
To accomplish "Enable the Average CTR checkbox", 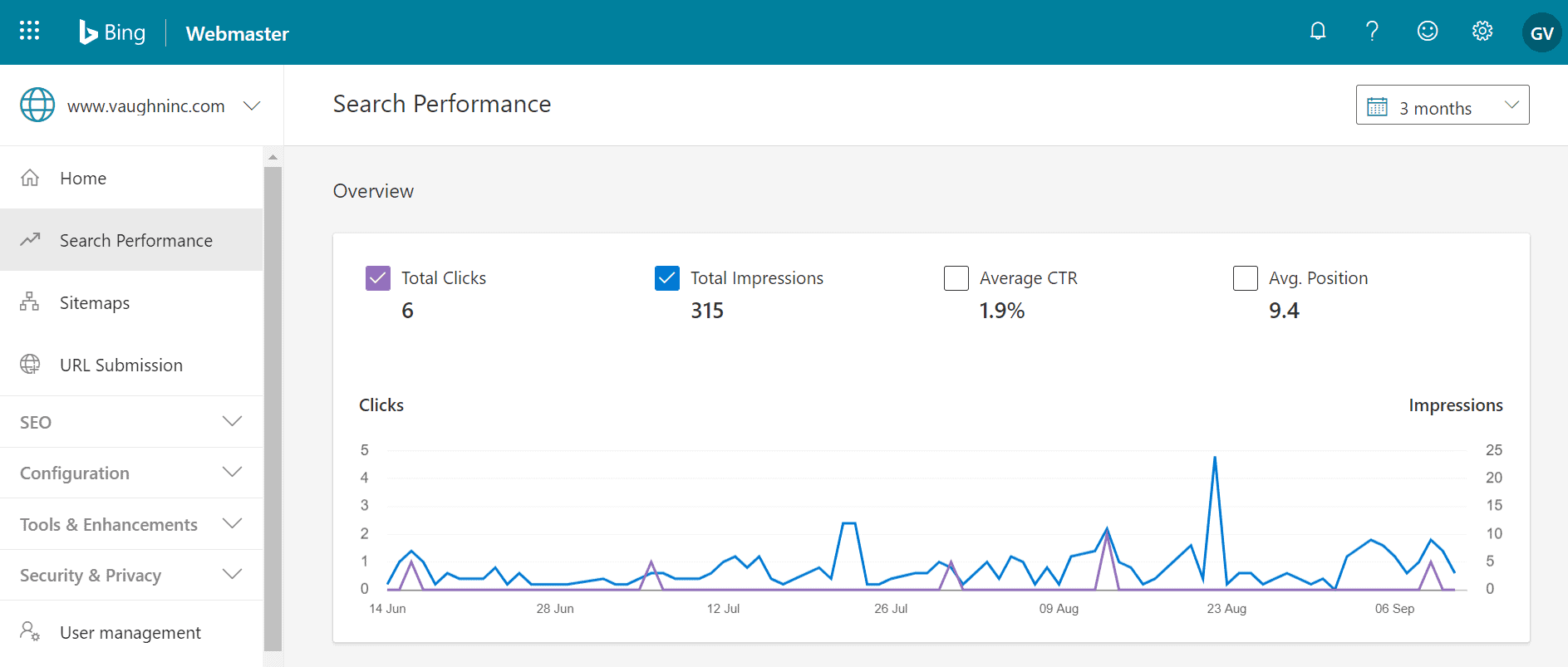I will coord(956,278).
